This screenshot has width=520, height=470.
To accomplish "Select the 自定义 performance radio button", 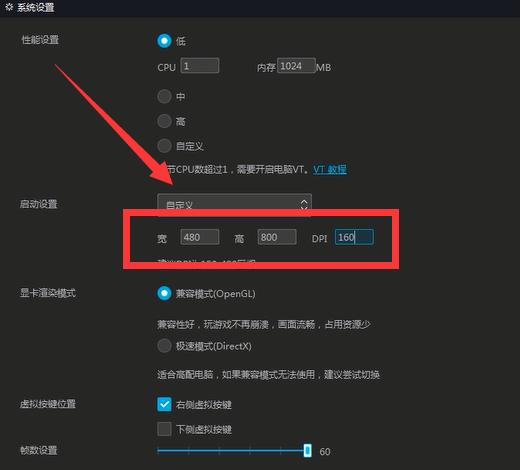I will point(164,146).
